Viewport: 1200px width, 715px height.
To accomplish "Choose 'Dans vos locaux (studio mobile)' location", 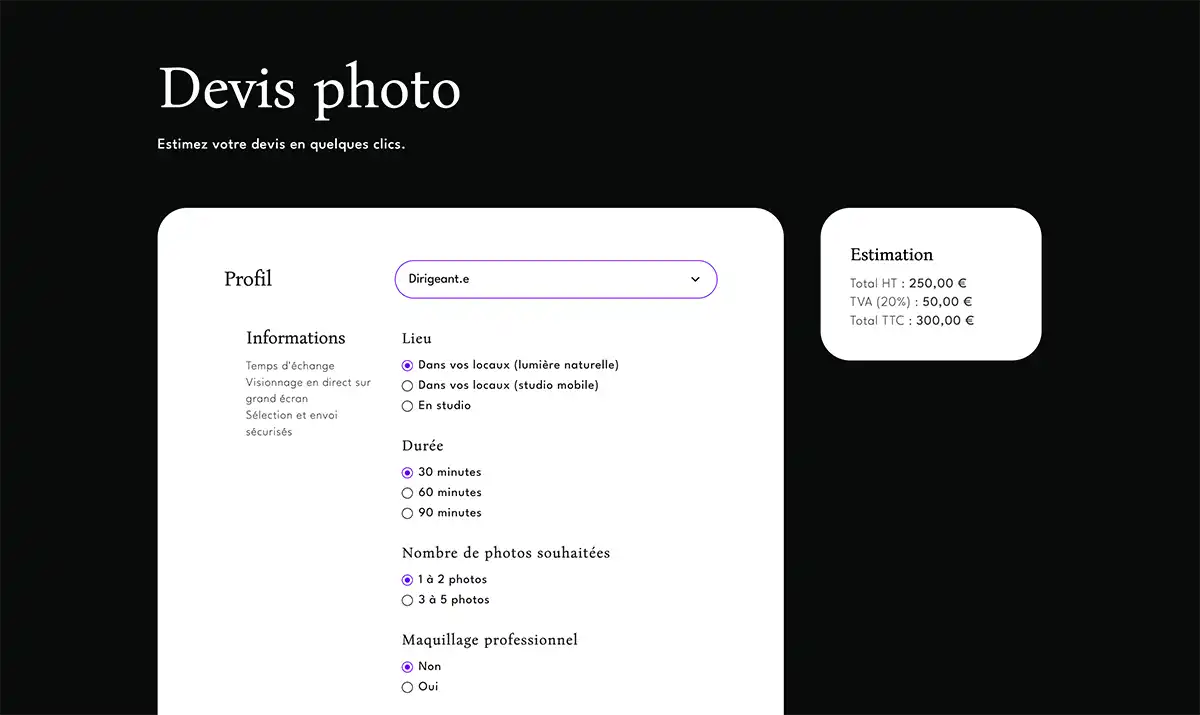I will tap(408, 386).
